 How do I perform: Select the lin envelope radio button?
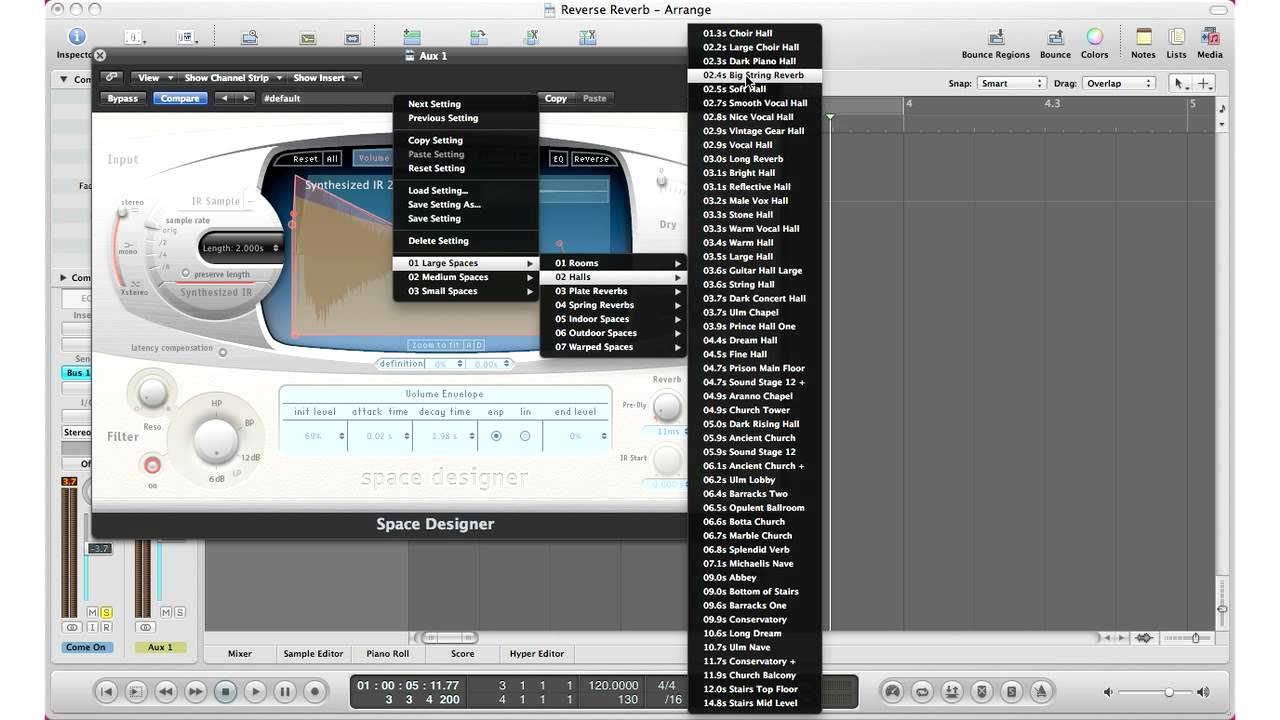(525, 436)
